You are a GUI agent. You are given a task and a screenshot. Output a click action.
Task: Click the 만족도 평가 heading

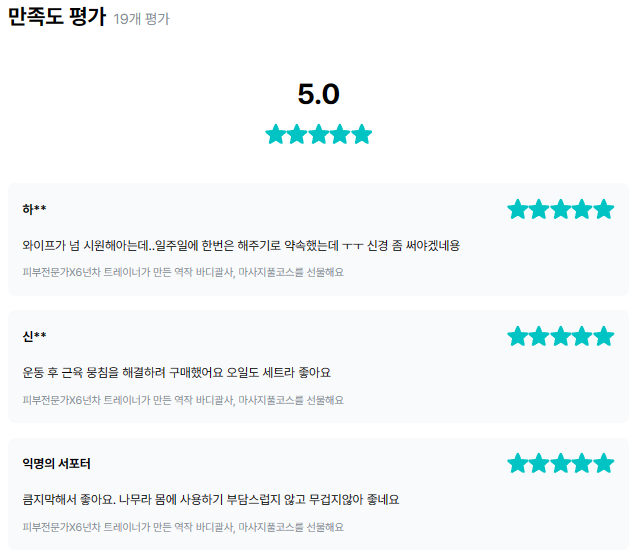(x=56, y=18)
